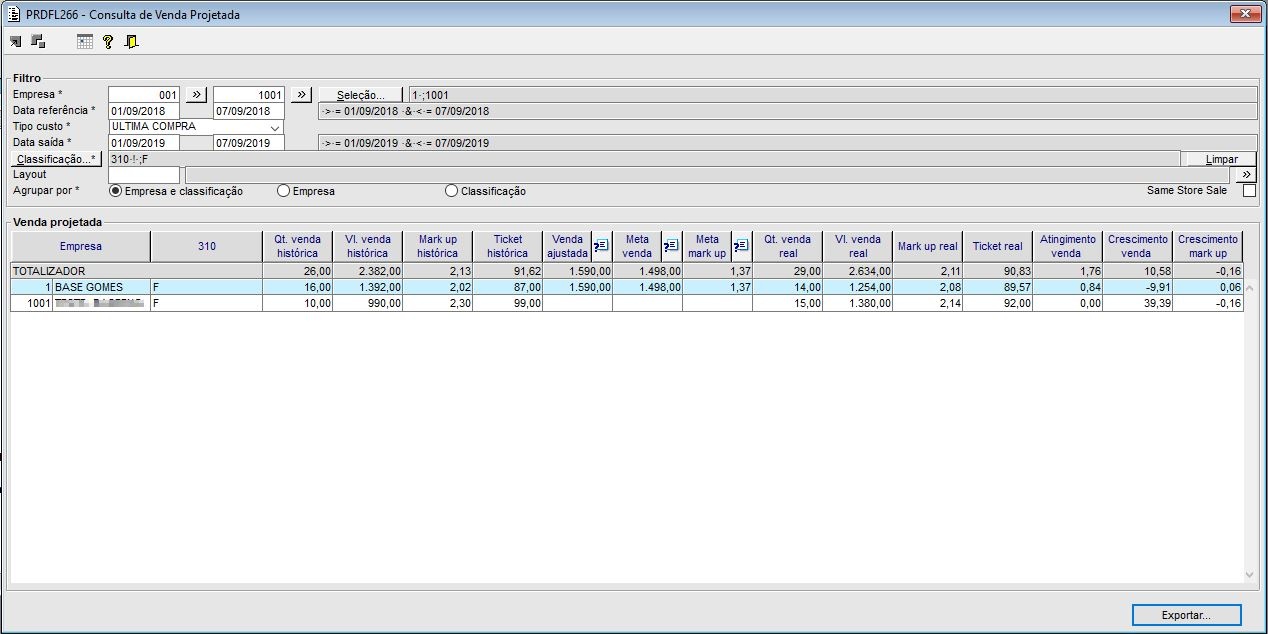Click the document icon in title bar

(13, 15)
